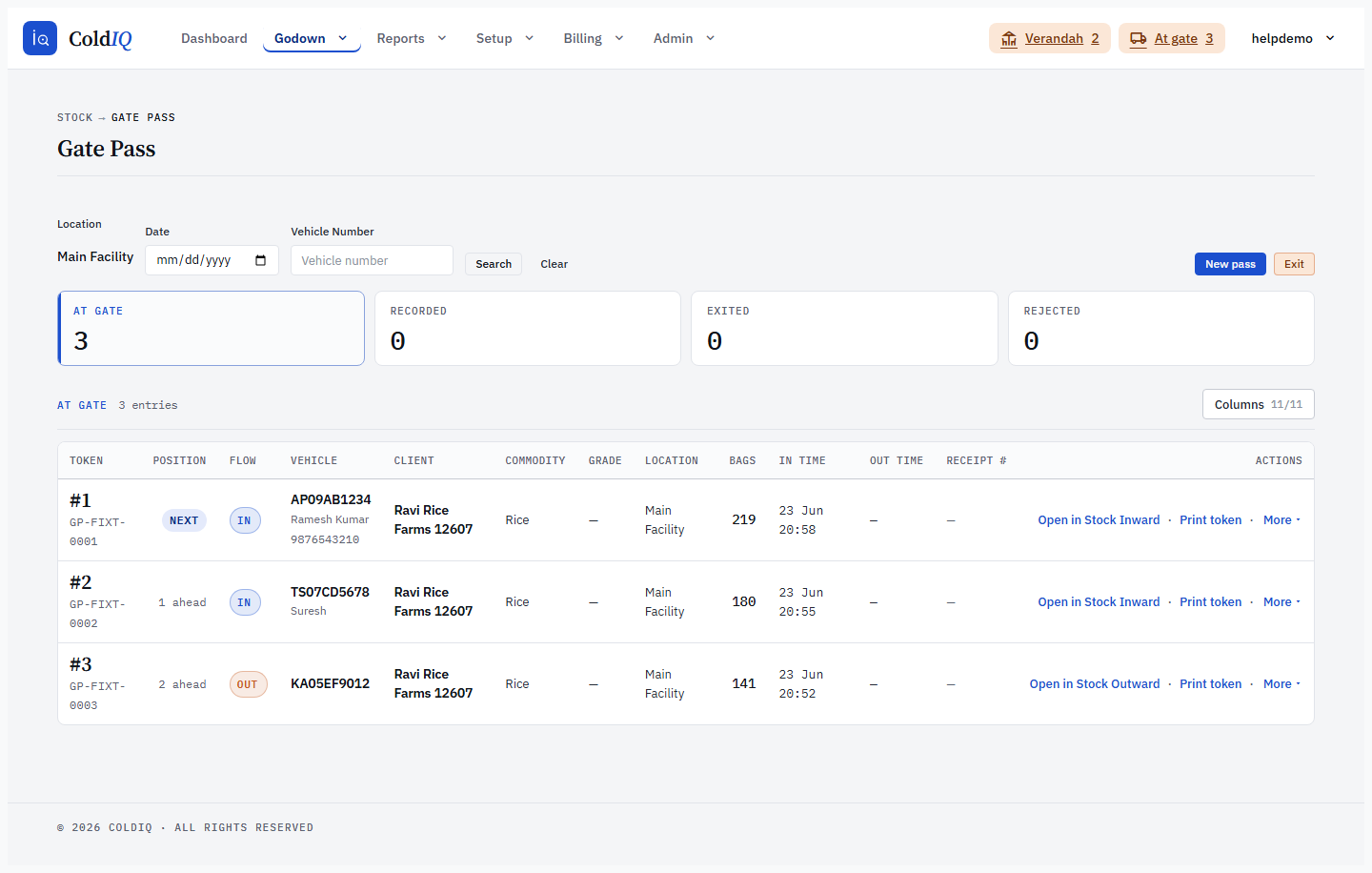Go to the Dashboard menu item
1372x873 pixels.
(214, 38)
